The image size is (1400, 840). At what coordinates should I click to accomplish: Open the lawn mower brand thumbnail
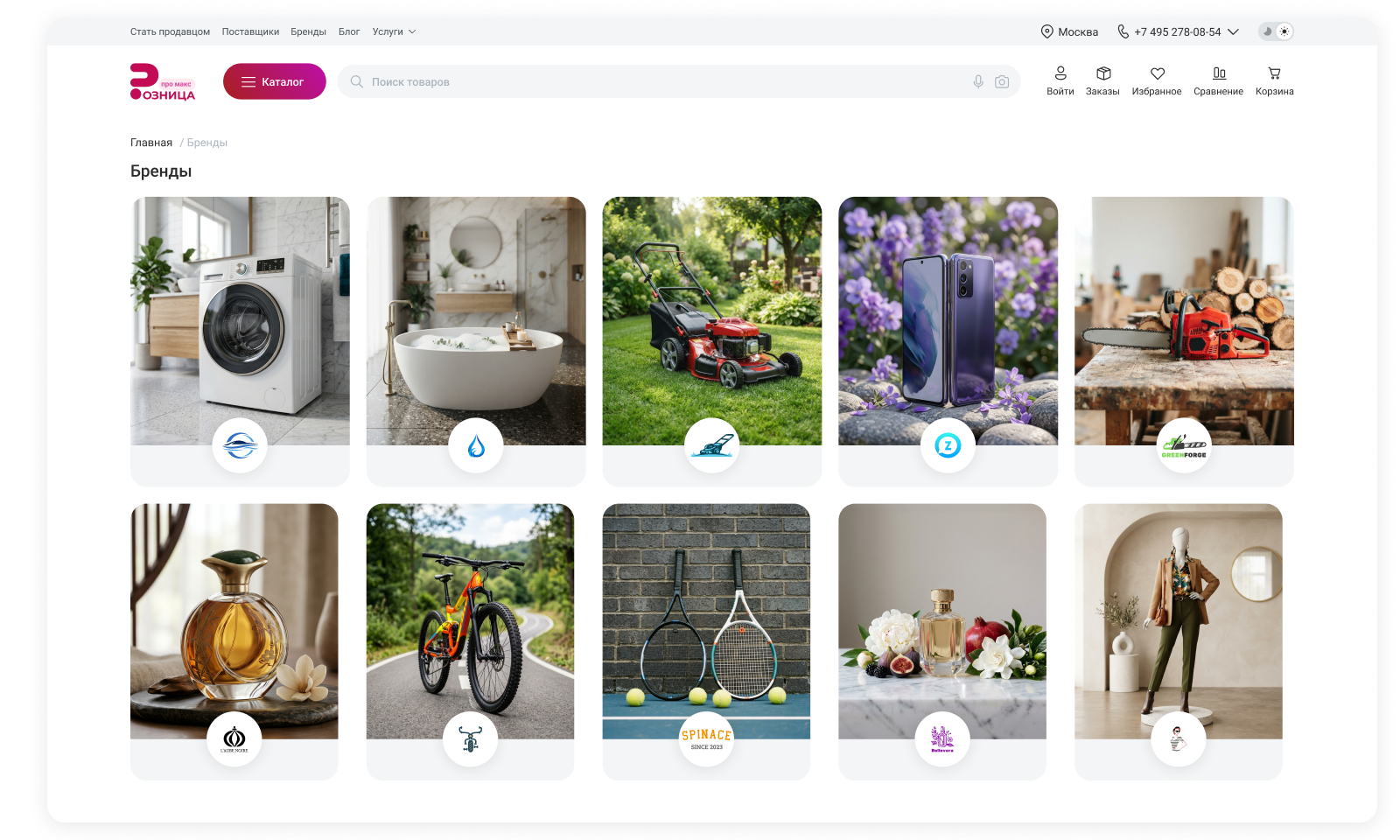tap(712, 321)
